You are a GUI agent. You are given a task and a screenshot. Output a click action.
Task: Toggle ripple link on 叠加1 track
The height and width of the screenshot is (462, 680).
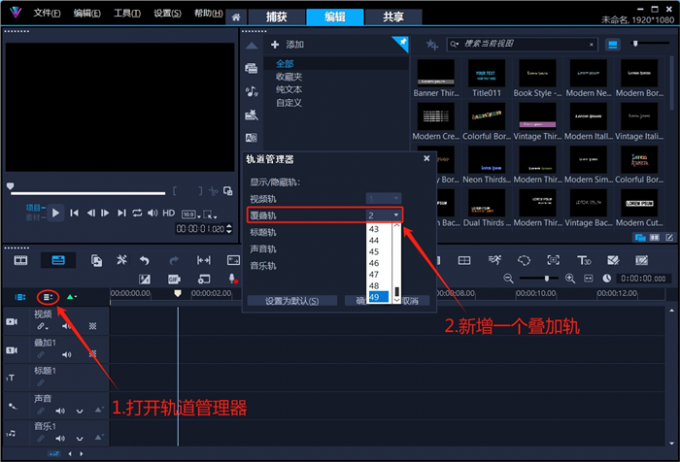(x=41, y=355)
